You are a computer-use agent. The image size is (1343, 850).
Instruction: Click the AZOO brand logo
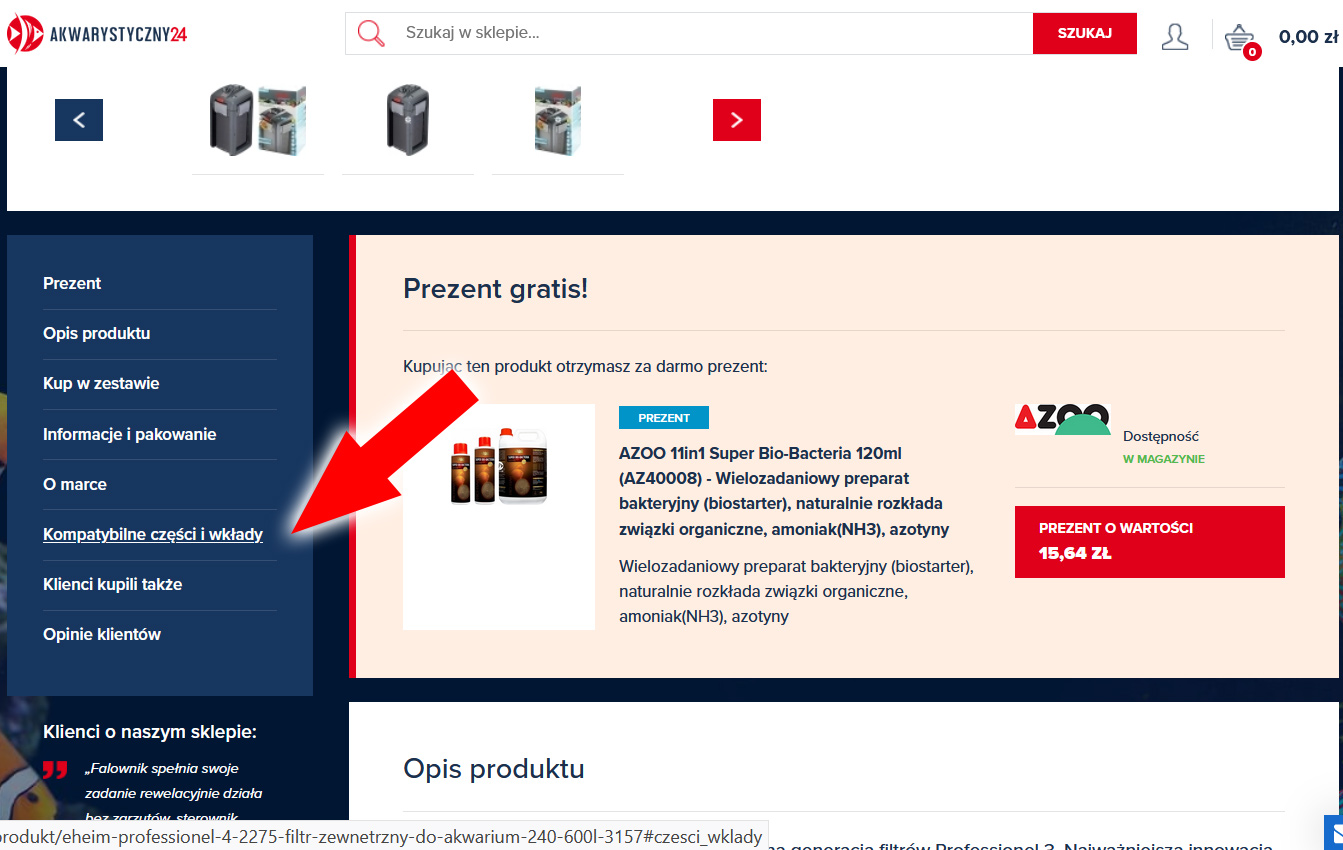(x=1063, y=419)
